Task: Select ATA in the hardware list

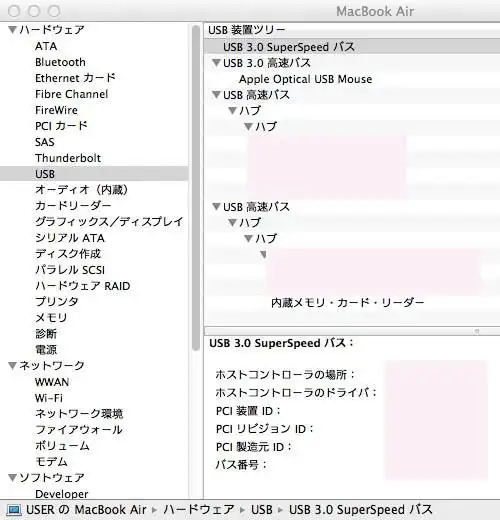Action: point(46,46)
